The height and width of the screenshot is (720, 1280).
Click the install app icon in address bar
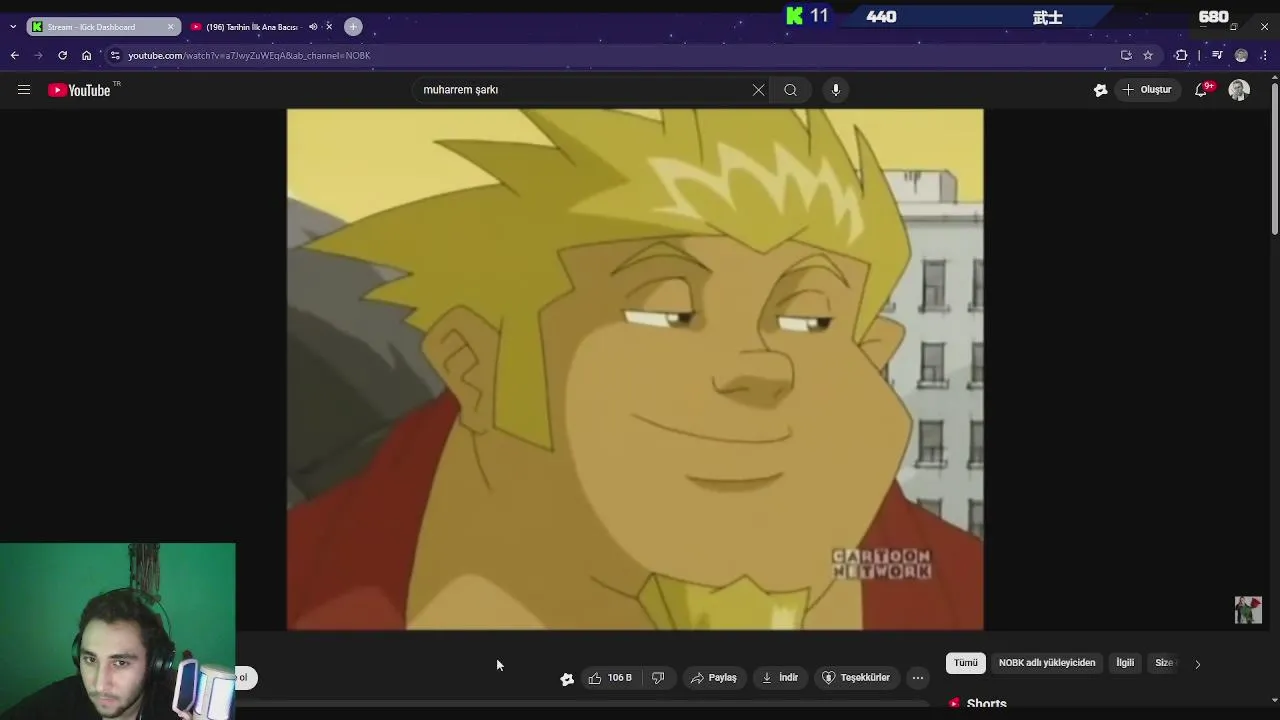[1126, 55]
